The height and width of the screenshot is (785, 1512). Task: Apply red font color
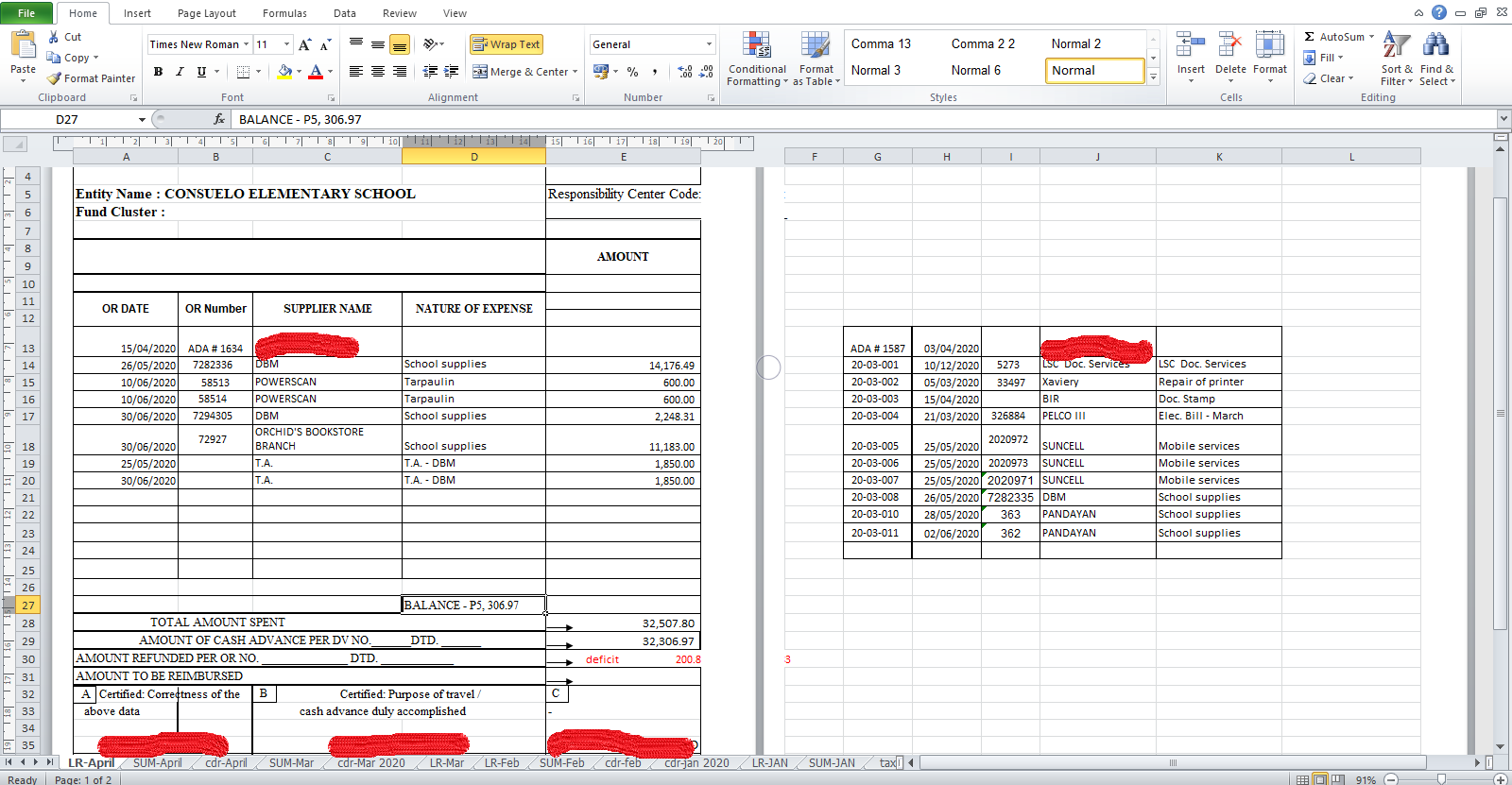(x=316, y=72)
